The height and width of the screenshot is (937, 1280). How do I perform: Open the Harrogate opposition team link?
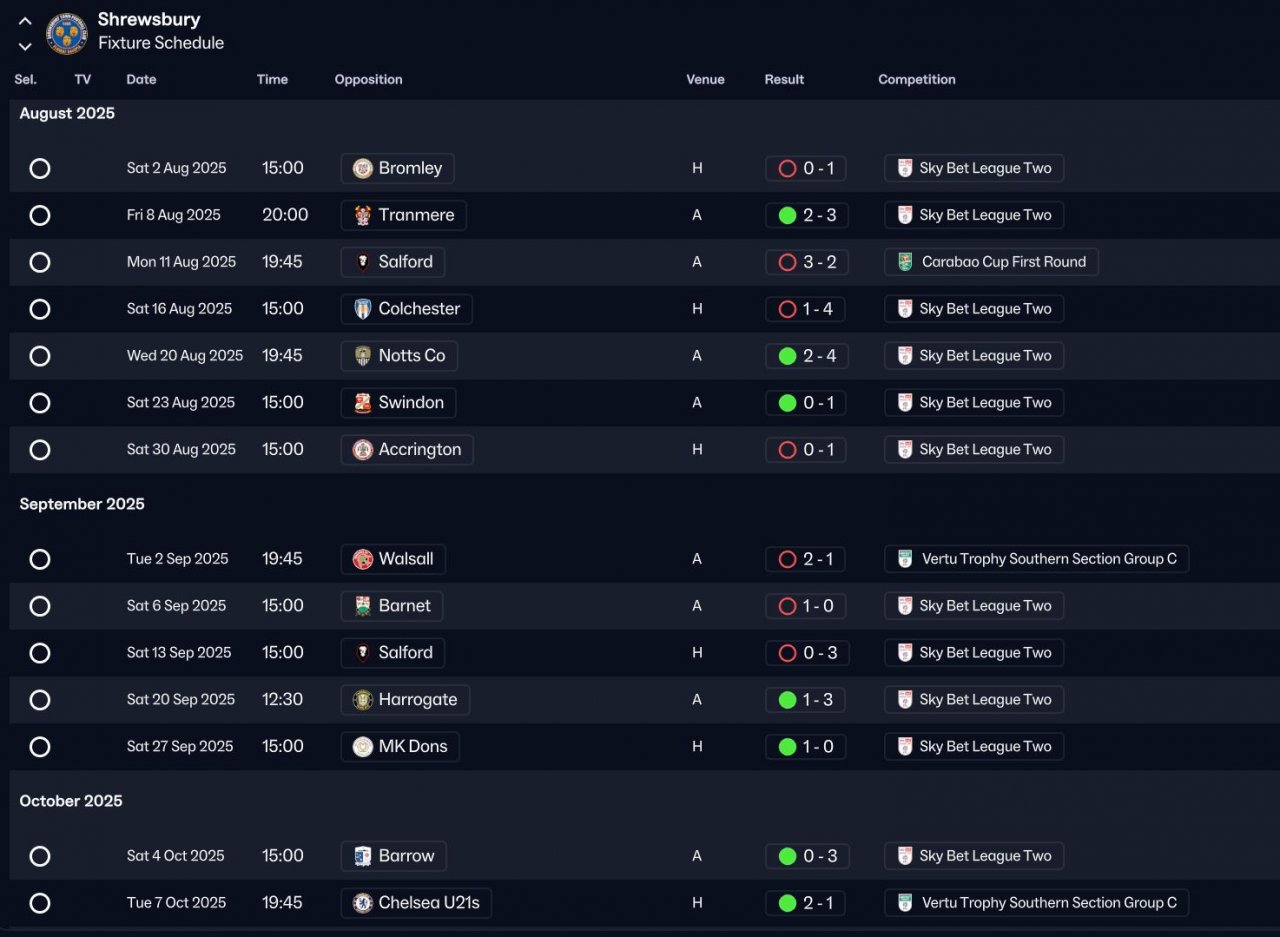point(417,700)
